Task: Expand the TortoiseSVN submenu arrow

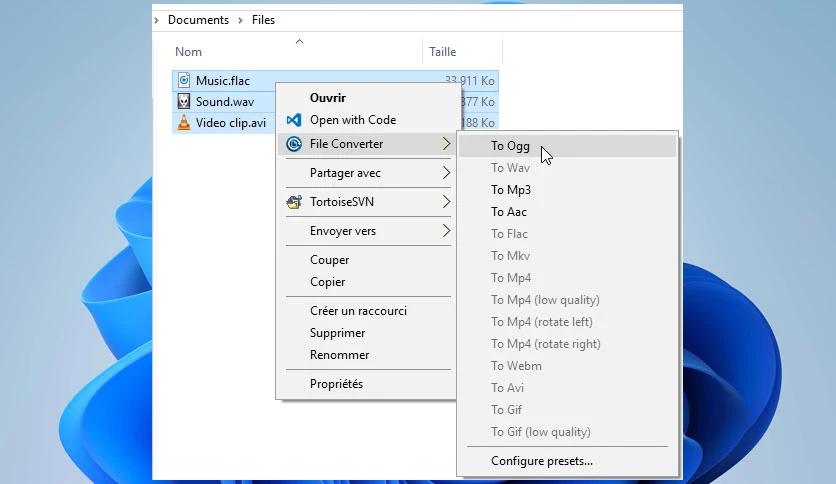Action: tap(446, 202)
